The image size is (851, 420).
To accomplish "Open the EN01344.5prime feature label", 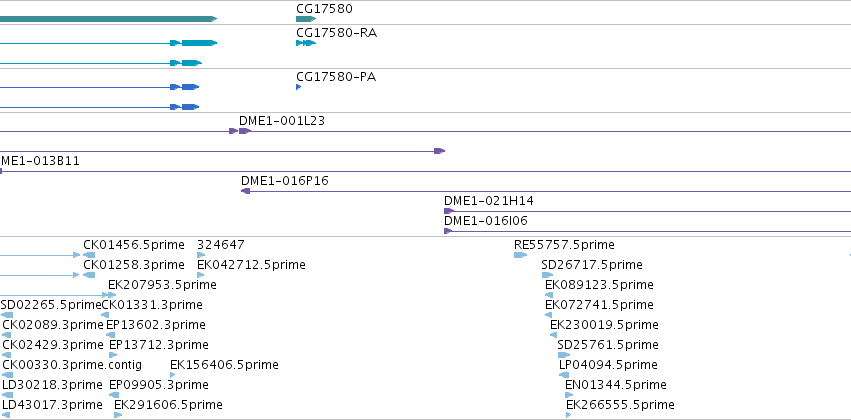I will pos(616,385).
